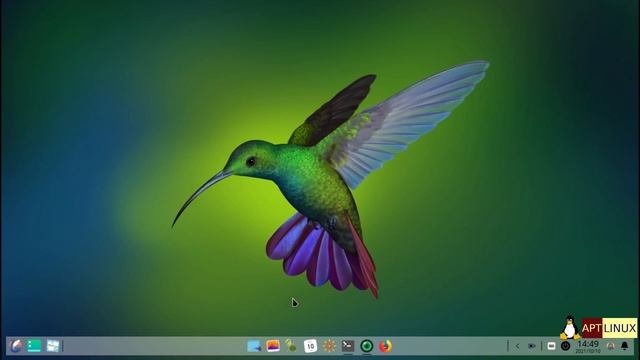Viewport: 640px width, 360px height.
Task: Open the orange image gallery app in the dock
Action: coord(273,346)
